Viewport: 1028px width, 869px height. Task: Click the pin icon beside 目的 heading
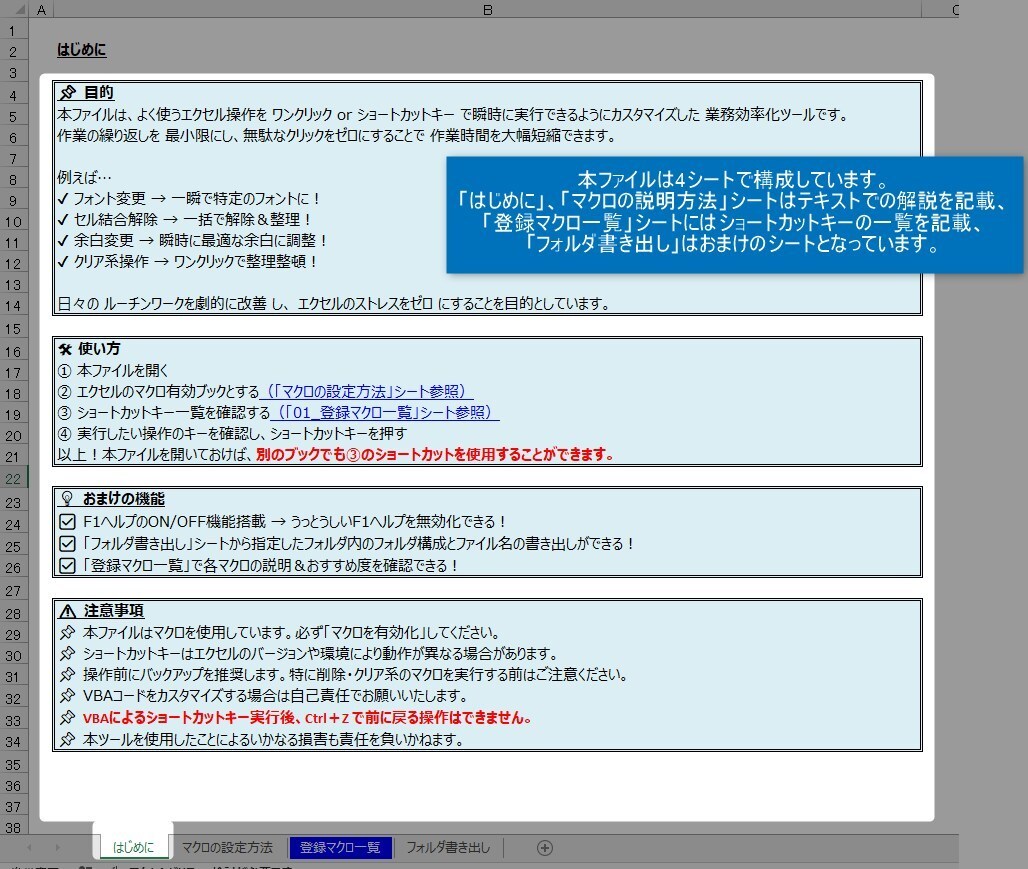68,92
